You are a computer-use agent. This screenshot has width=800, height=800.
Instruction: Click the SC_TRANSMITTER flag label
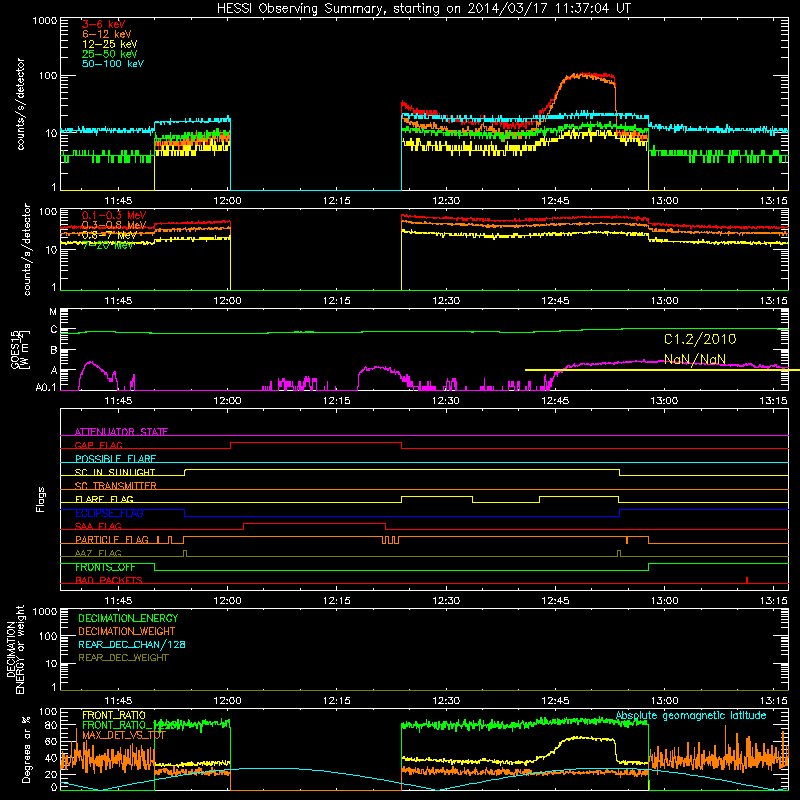(116, 486)
